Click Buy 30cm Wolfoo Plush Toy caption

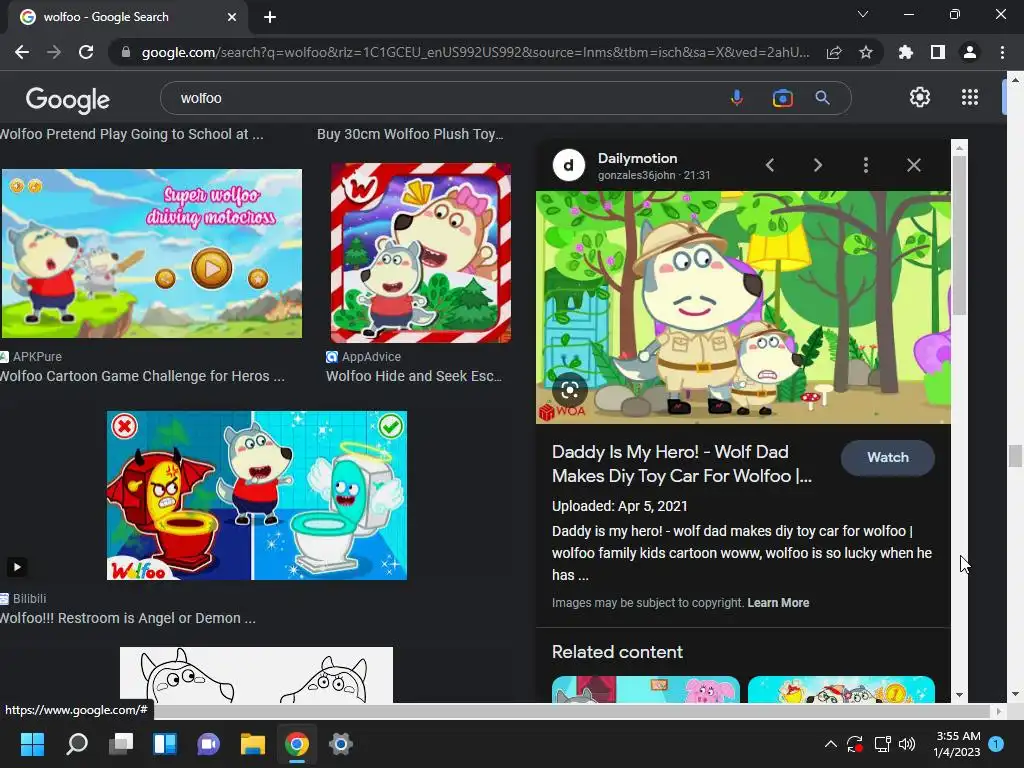410,134
